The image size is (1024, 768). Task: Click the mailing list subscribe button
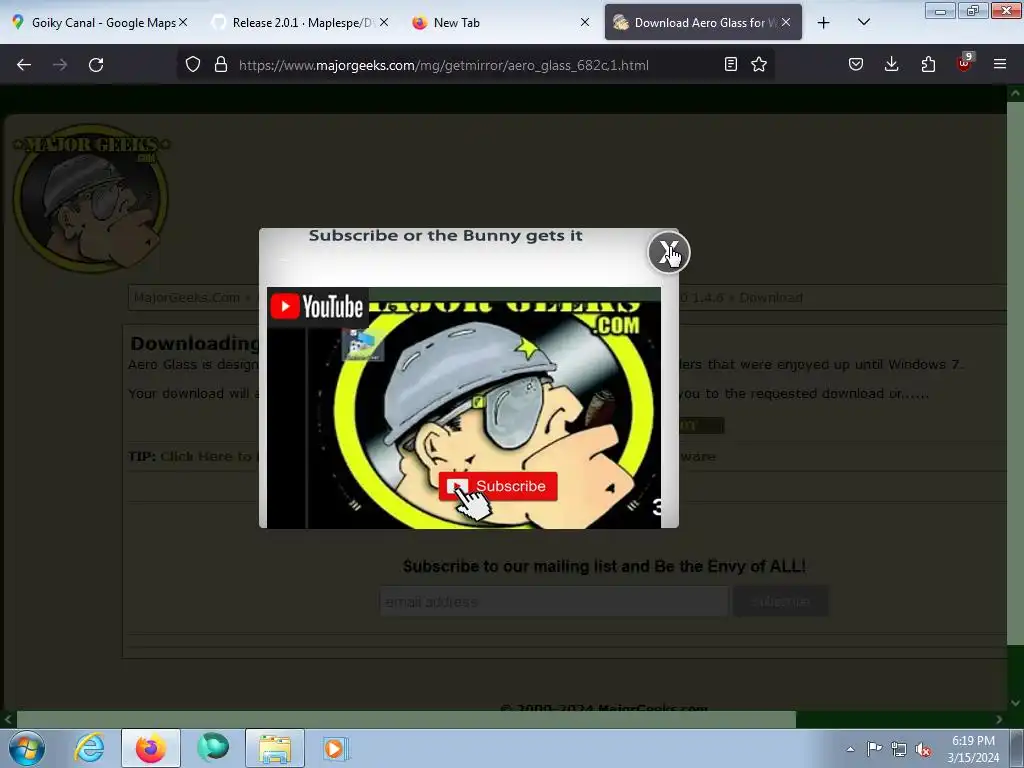tap(781, 601)
